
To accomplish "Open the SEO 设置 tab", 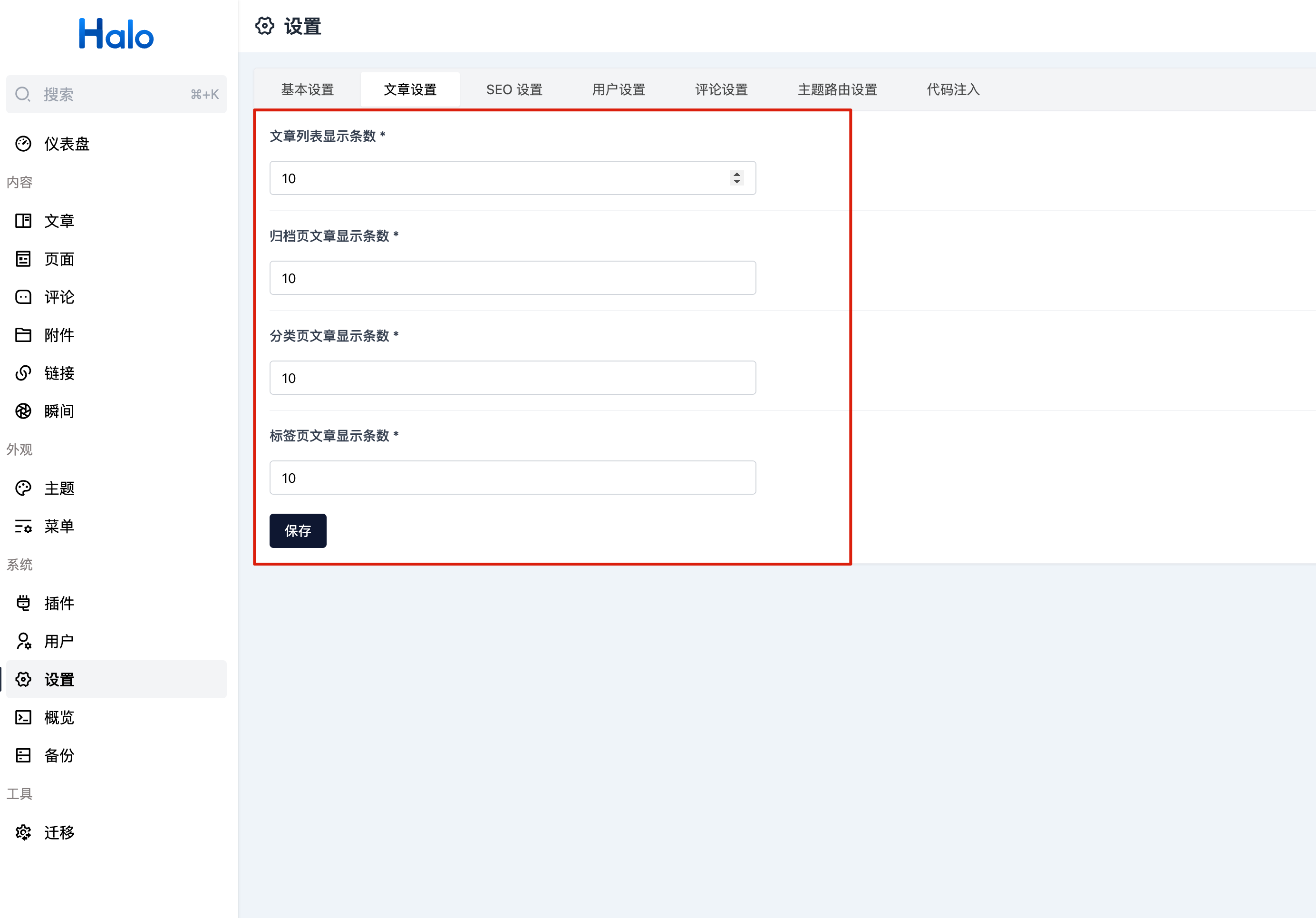I will click(514, 89).
